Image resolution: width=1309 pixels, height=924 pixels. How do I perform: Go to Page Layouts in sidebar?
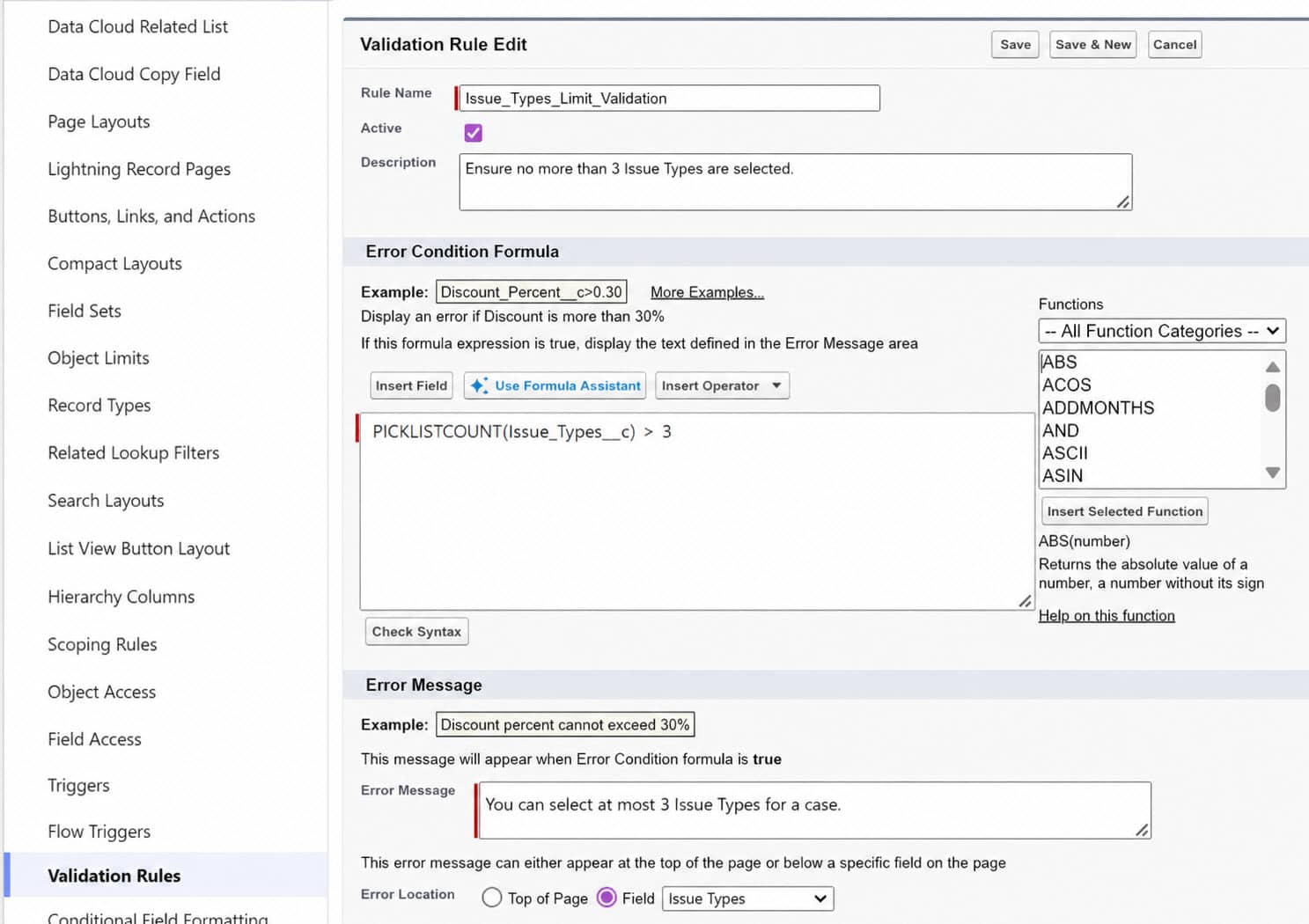point(99,121)
